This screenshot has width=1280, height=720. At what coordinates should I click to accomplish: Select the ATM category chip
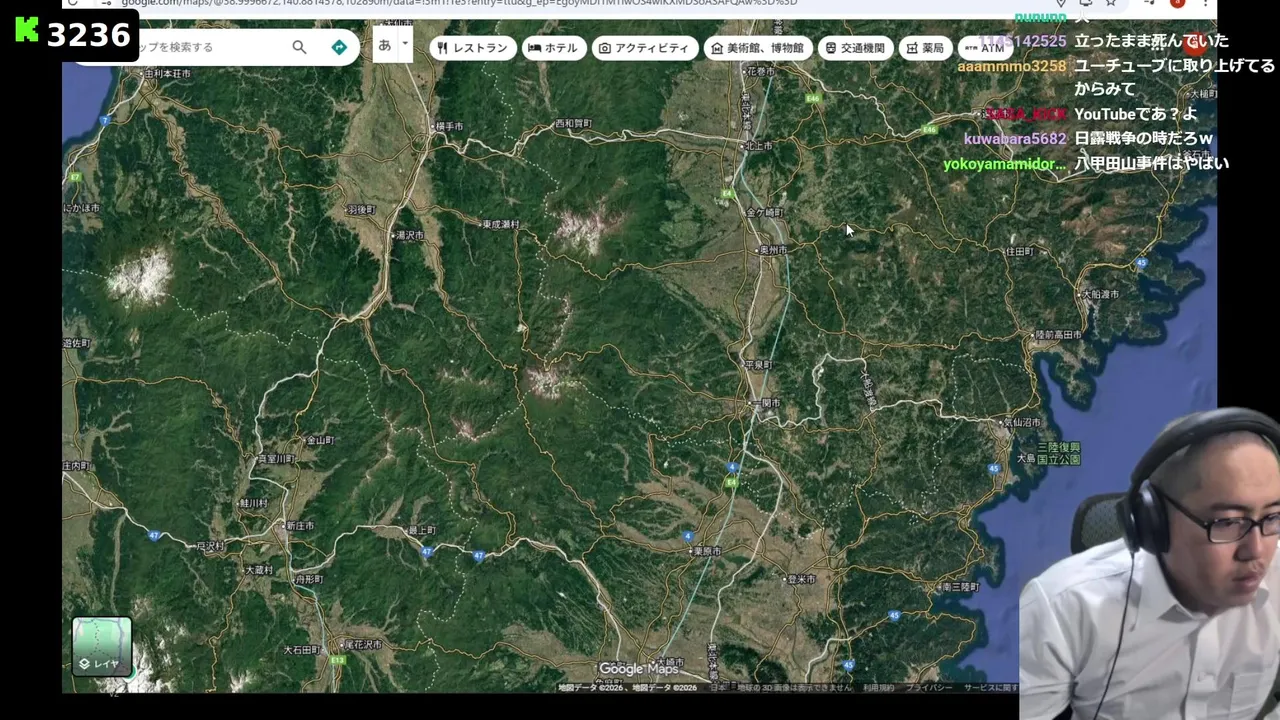pyautogui.click(x=985, y=48)
